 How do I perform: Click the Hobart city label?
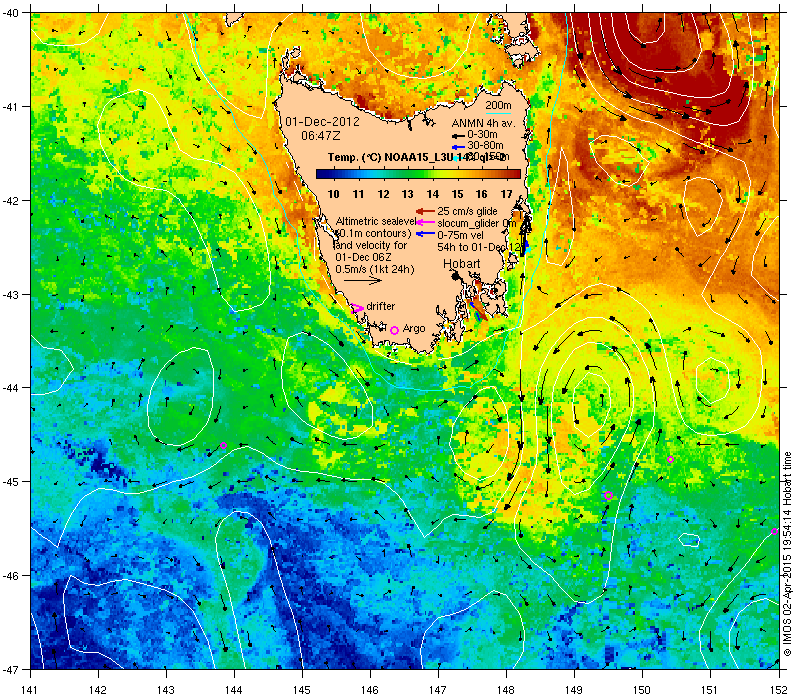coord(462,264)
